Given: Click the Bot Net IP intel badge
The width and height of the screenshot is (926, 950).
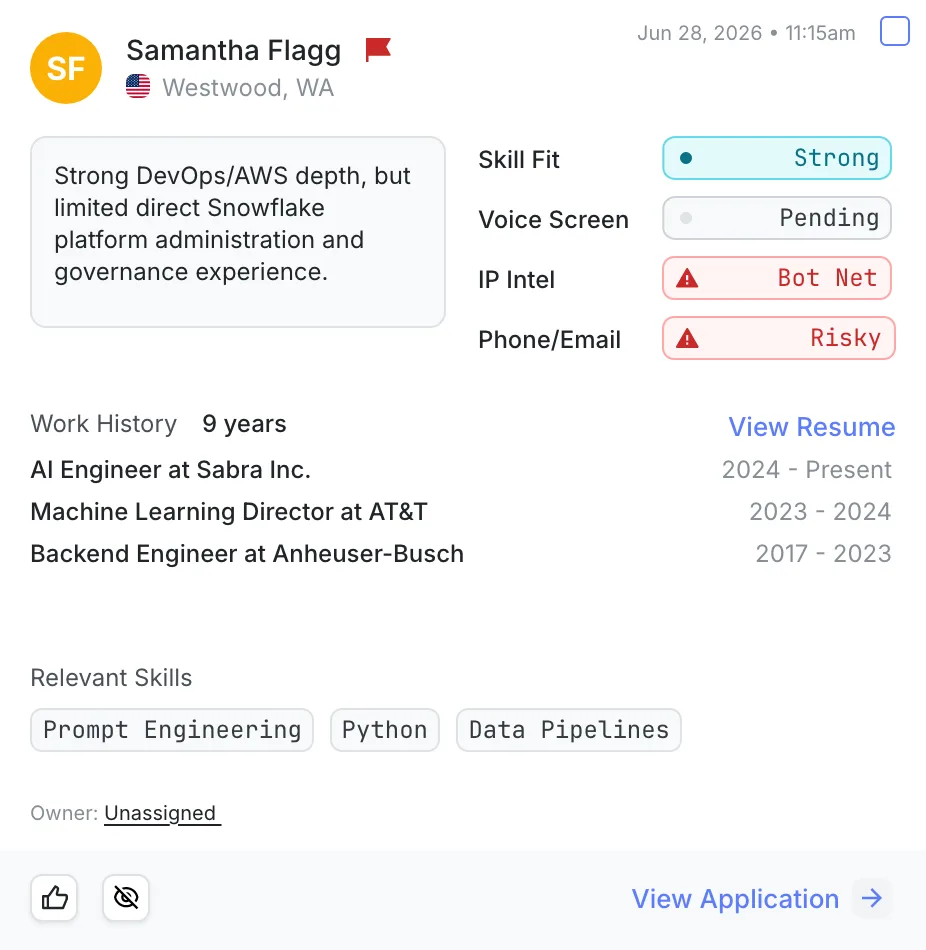Looking at the screenshot, I should 777,278.
